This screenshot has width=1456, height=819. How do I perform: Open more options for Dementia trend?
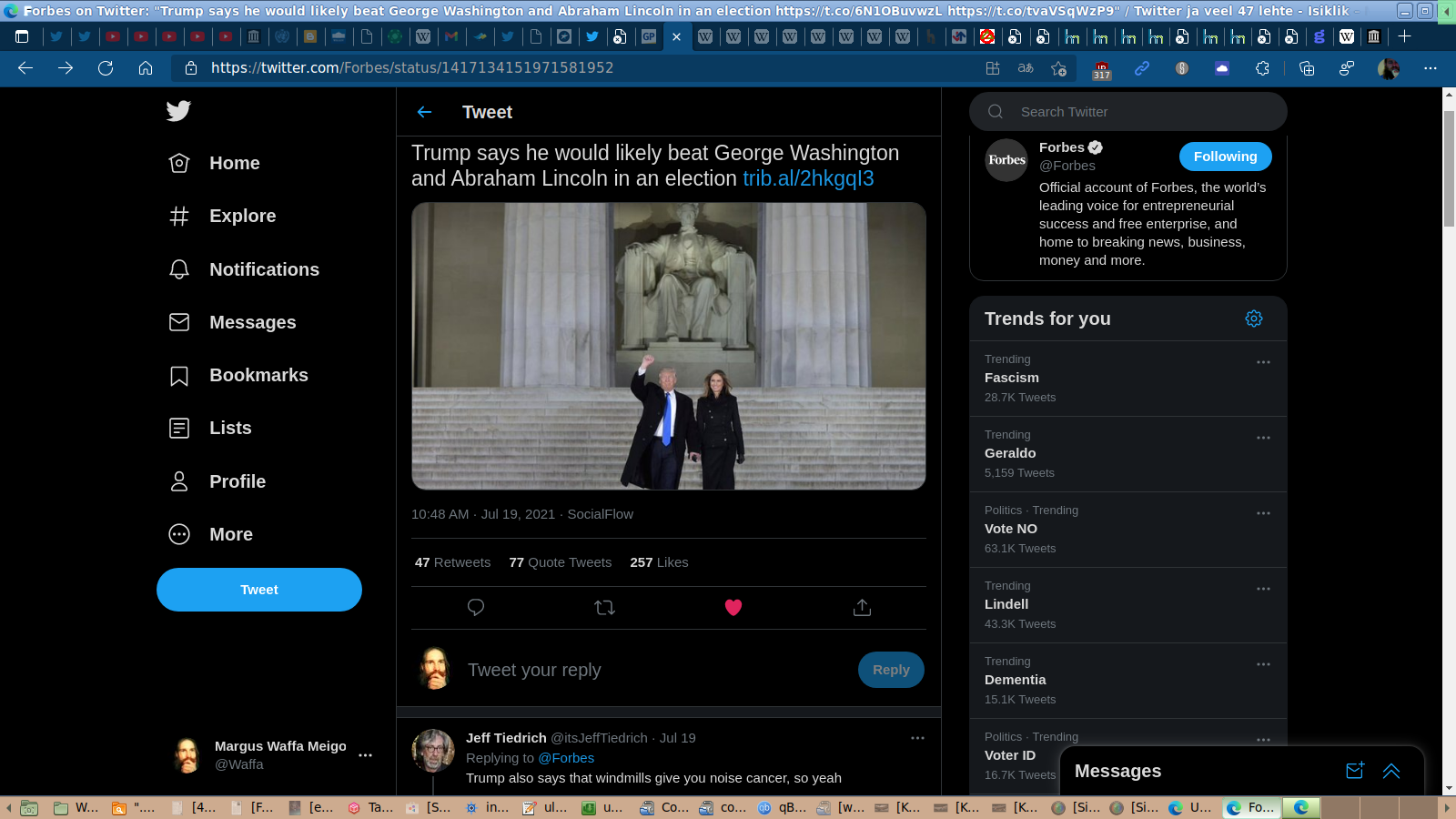click(1263, 664)
